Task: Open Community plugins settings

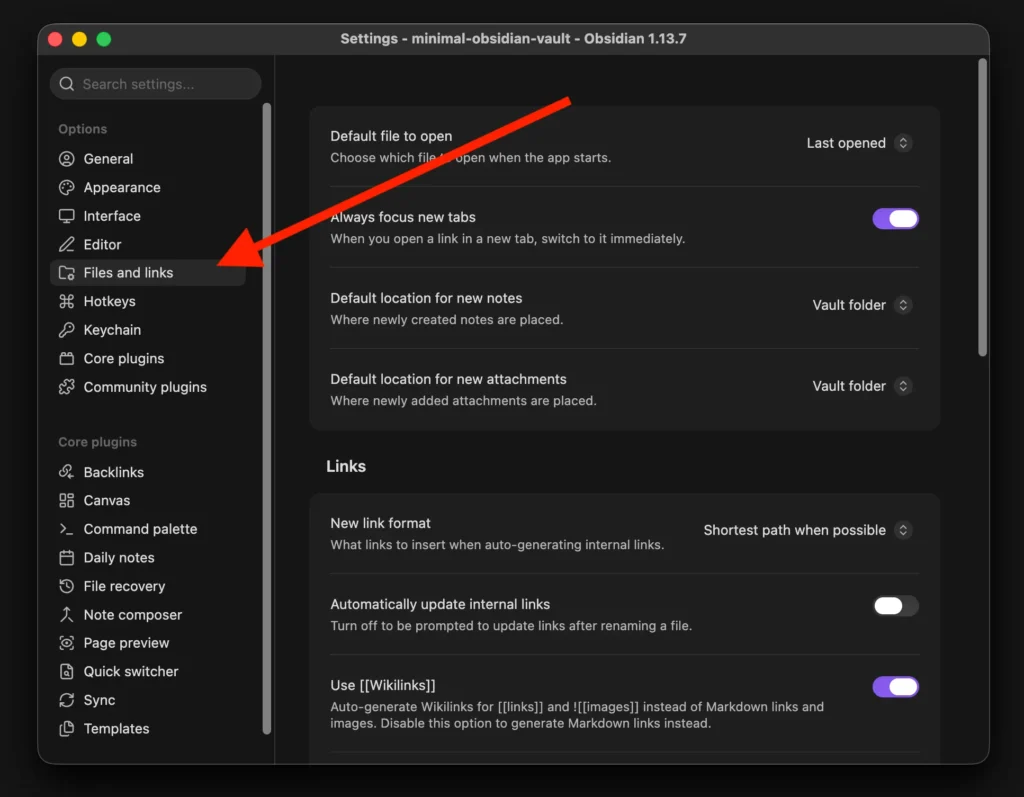Action: tap(148, 387)
